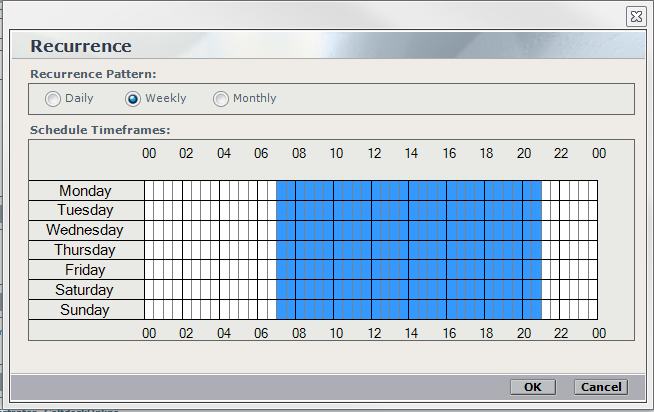The height and width of the screenshot is (412, 654).
Task: Click the 06 hour label in bottom footer
Action: tap(262, 333)
